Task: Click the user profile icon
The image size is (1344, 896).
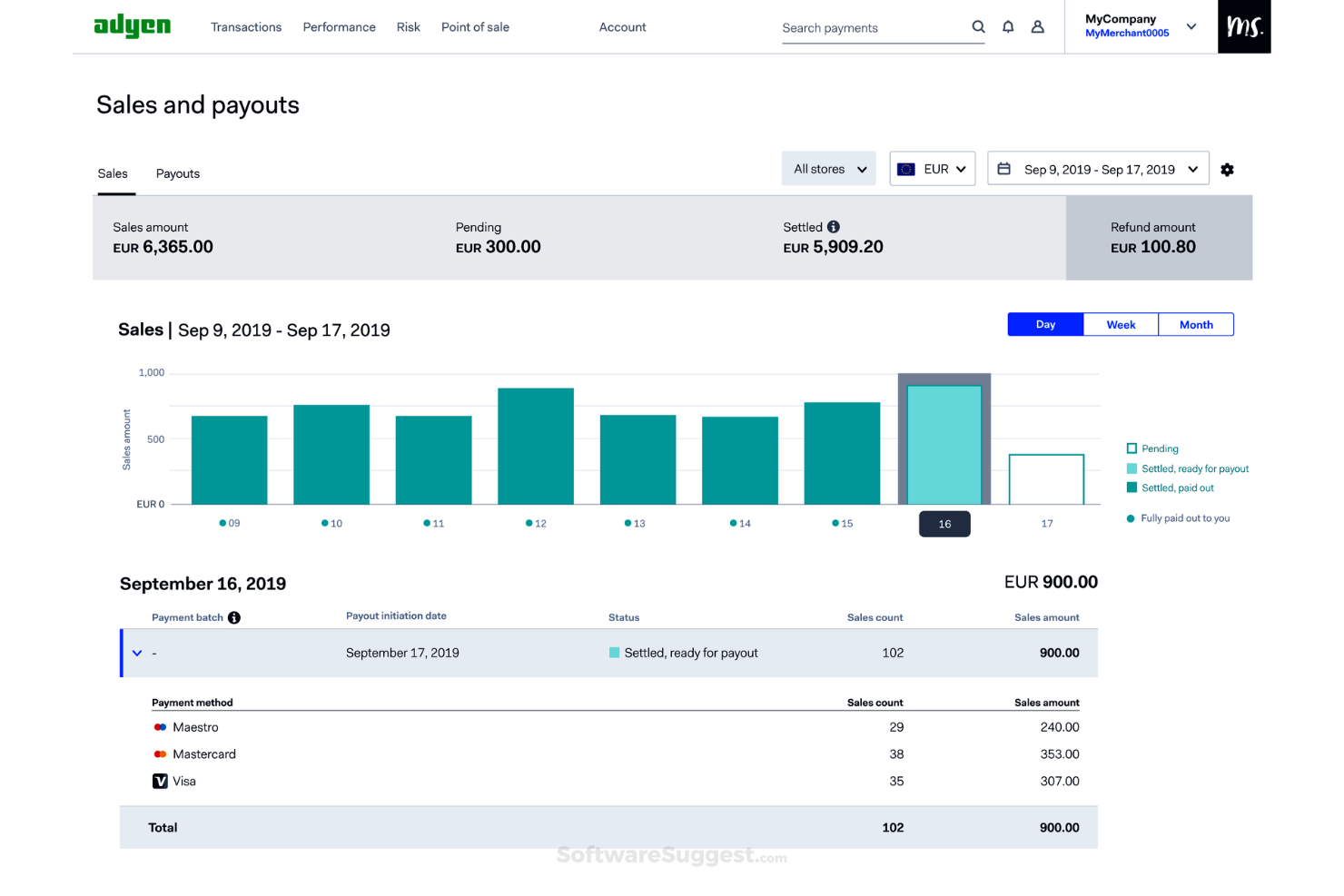Action: point(1038,27)
